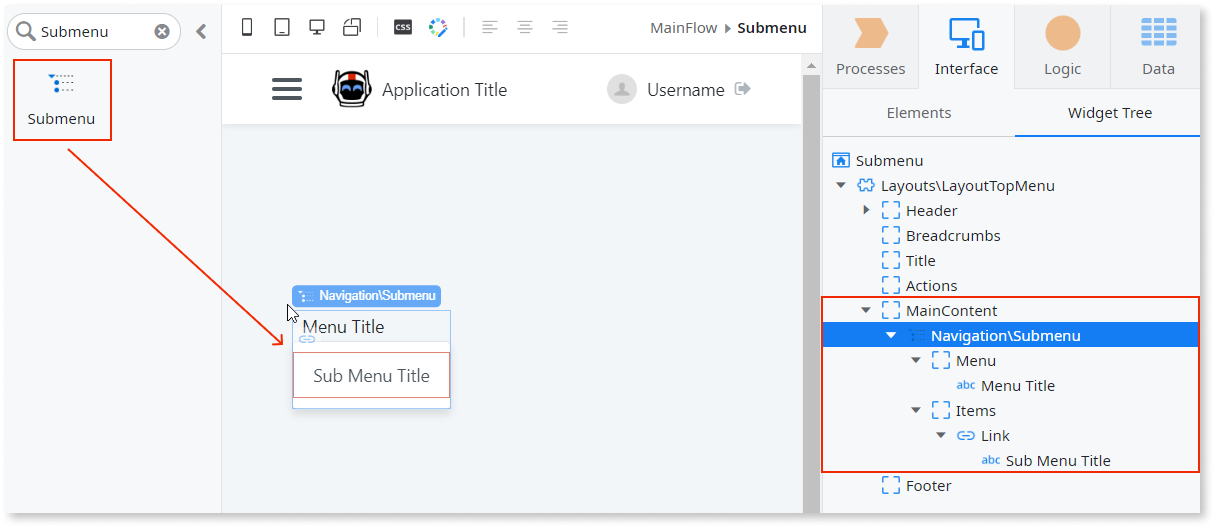Select Header in widget tree
1215x528 pixels.
coord(931,211)
